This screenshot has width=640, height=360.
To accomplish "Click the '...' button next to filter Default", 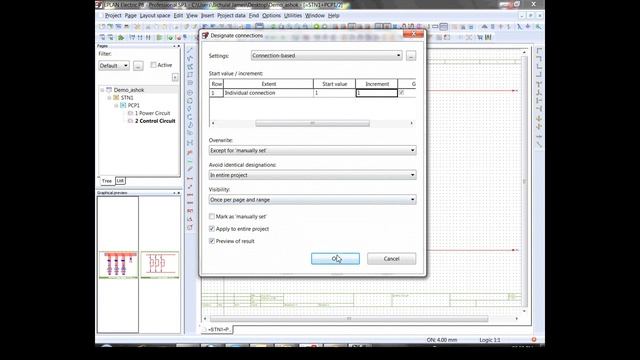I will pyautogui.click(x=138, y=65).
